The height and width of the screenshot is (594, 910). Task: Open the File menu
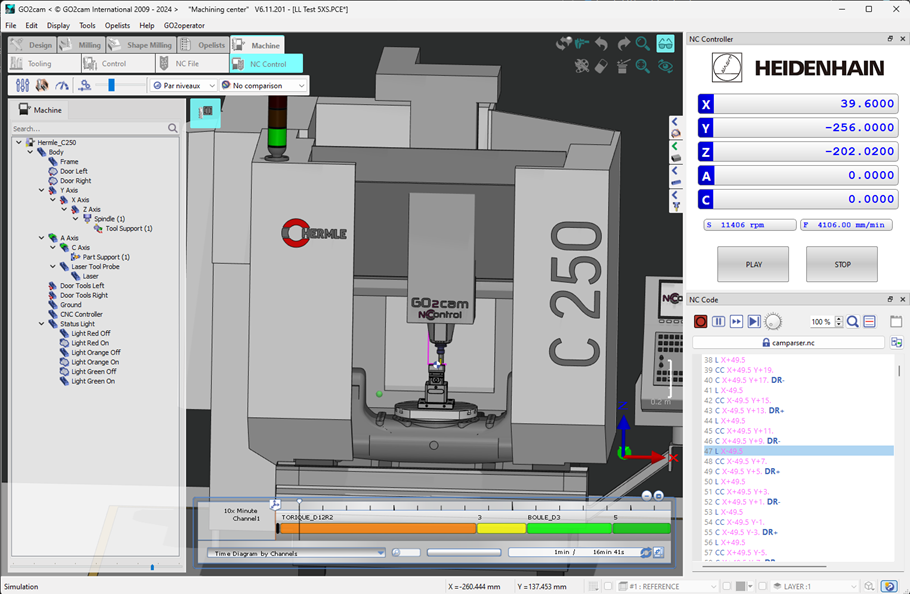[x=11, y=26]
